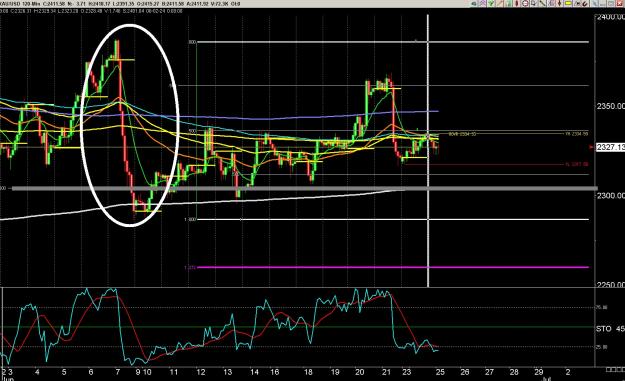Click the black hook-shaped icon in toolbar

pyautogui.click(x=585, y=3)
